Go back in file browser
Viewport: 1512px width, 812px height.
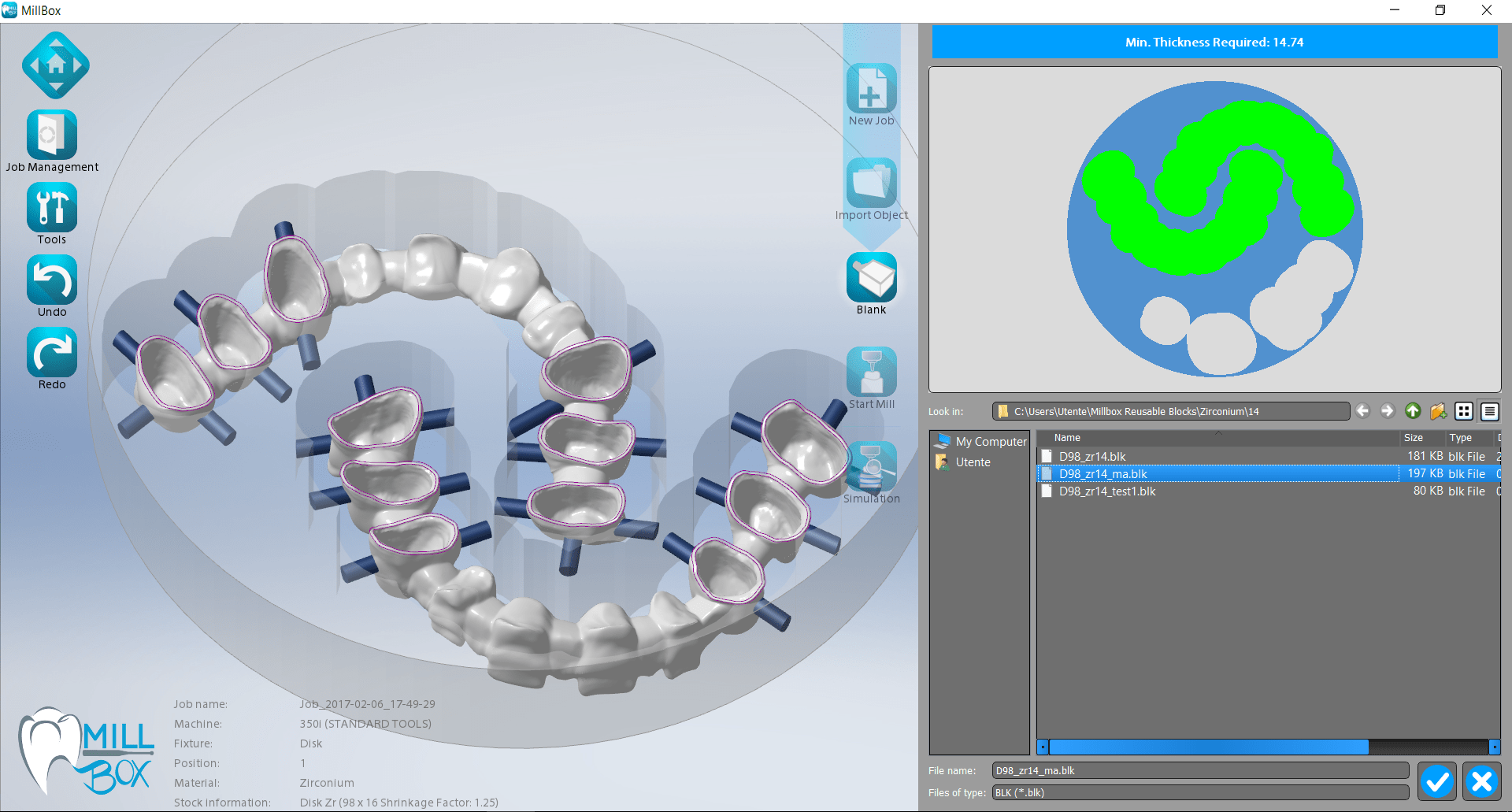click(1363, 411)
